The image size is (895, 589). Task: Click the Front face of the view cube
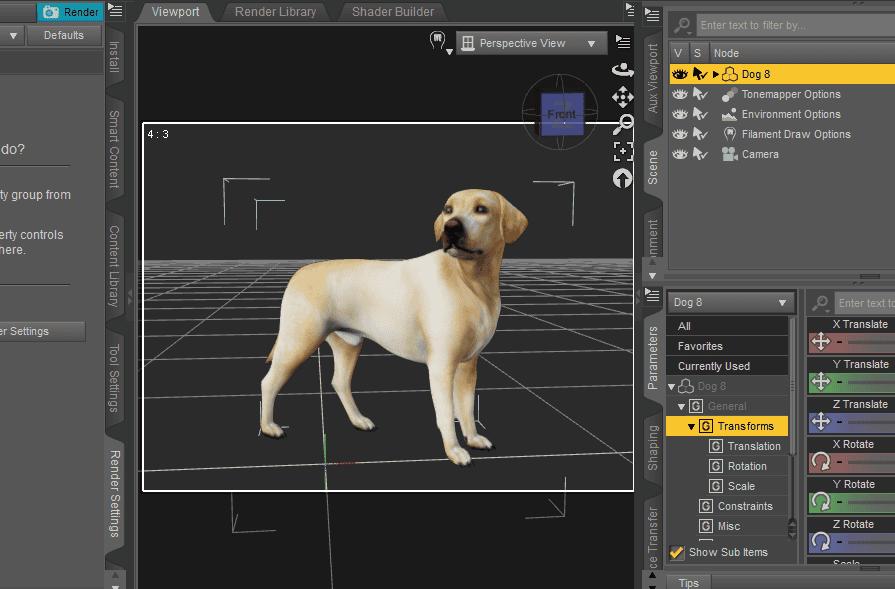561,114
